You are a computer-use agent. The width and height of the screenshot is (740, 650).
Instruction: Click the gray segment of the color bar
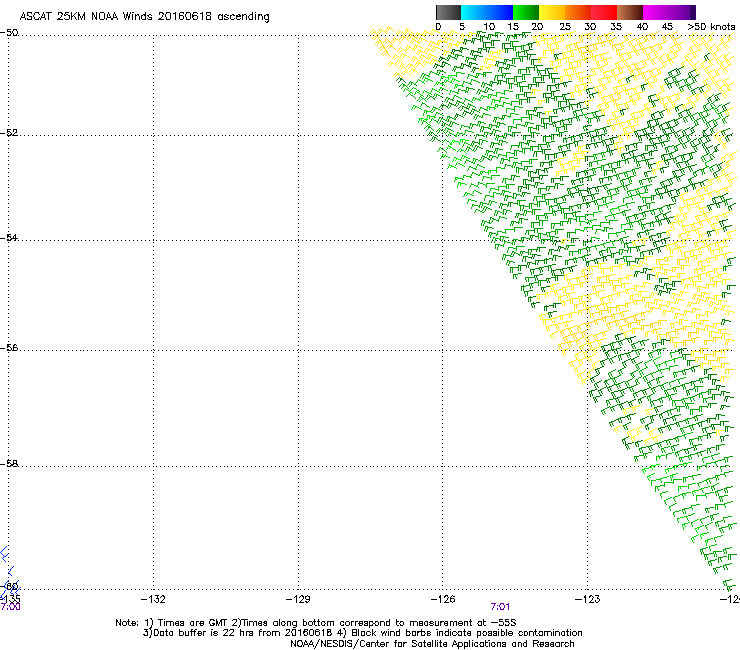[448, 12]
